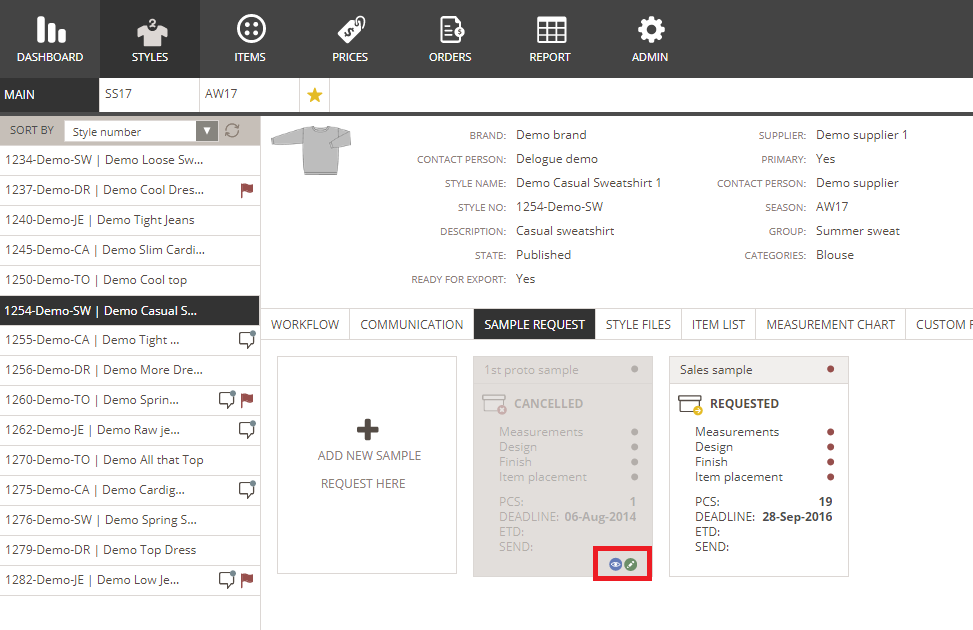Go to the Prices section
Screen dimensions: 973x630
[350, 40]
